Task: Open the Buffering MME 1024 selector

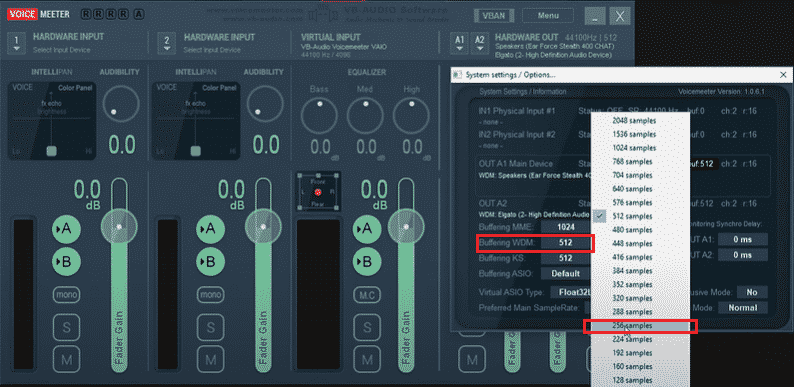Action: point(566,227)
